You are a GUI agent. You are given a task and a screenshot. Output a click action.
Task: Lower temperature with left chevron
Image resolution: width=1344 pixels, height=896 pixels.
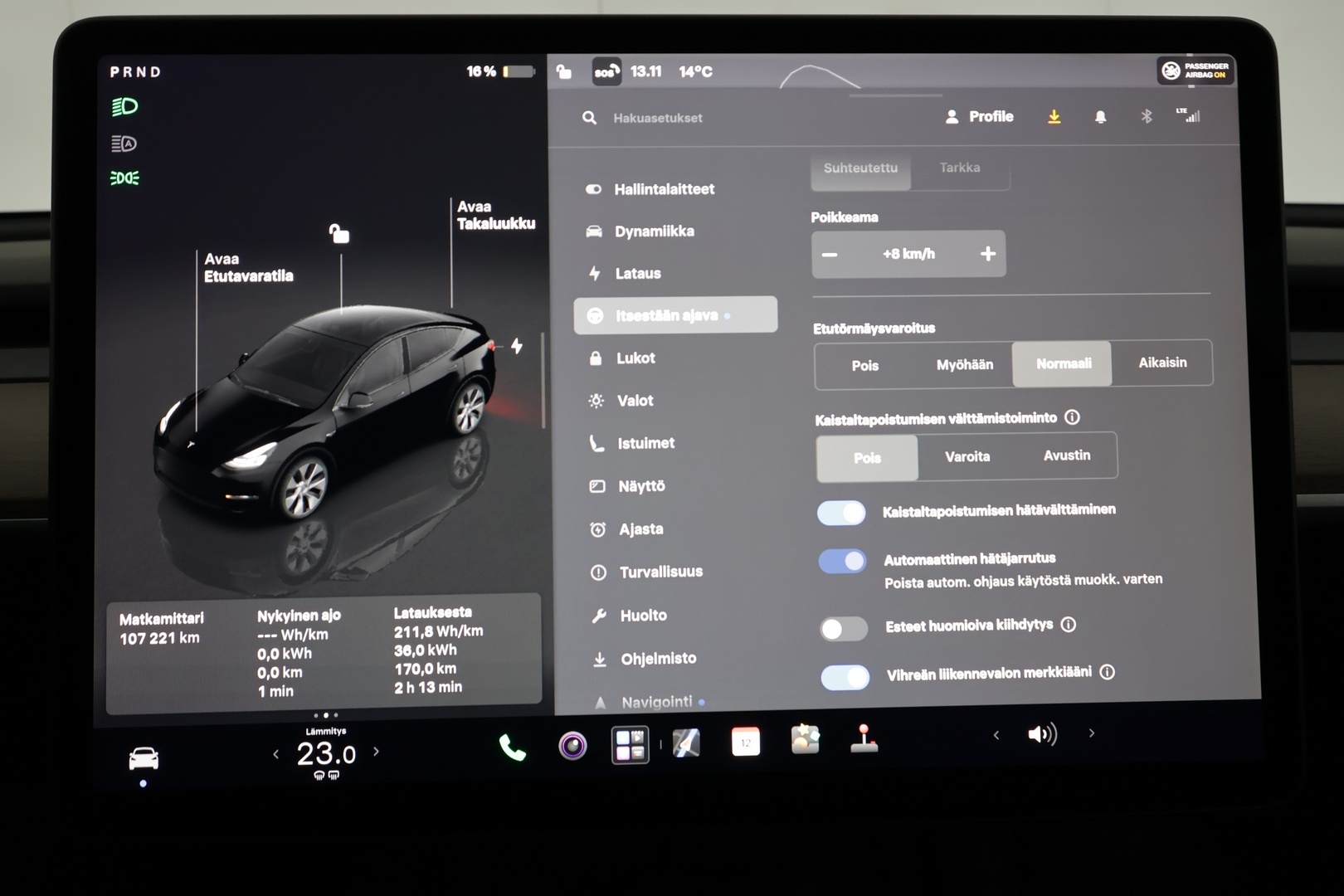(275, 754)
